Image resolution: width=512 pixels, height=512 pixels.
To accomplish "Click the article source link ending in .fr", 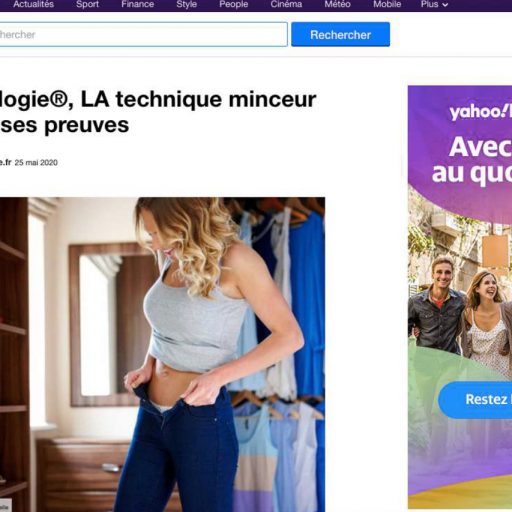I will pos(5,162).
